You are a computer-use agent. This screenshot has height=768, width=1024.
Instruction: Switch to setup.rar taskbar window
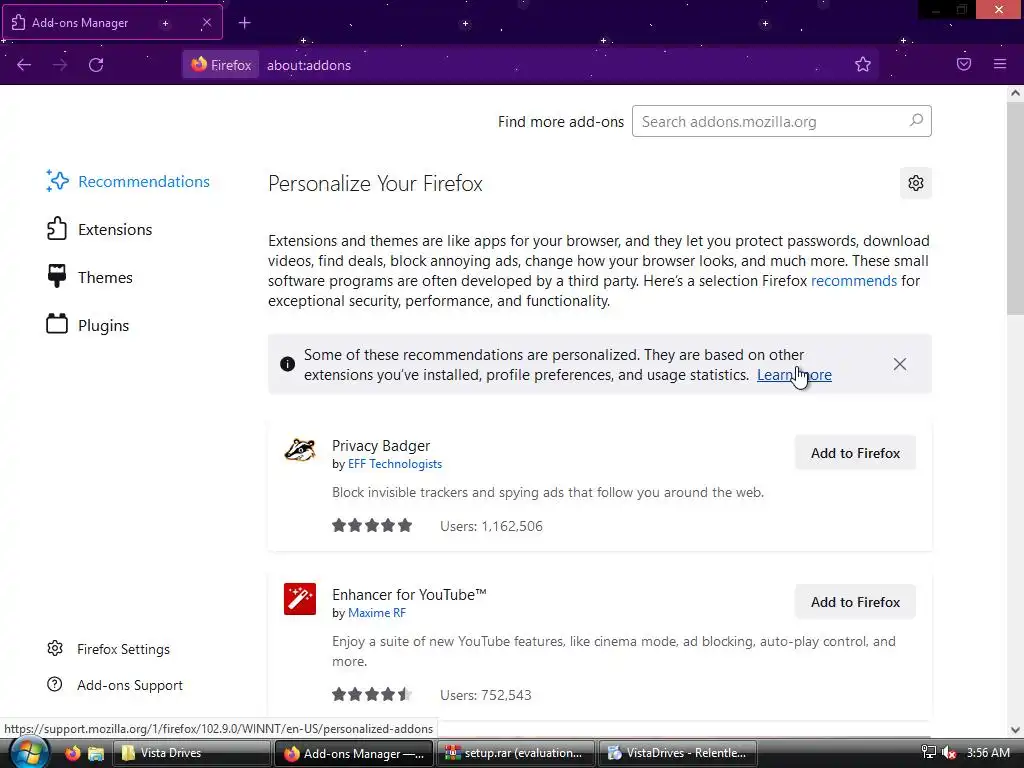click(x=515, y=753)
